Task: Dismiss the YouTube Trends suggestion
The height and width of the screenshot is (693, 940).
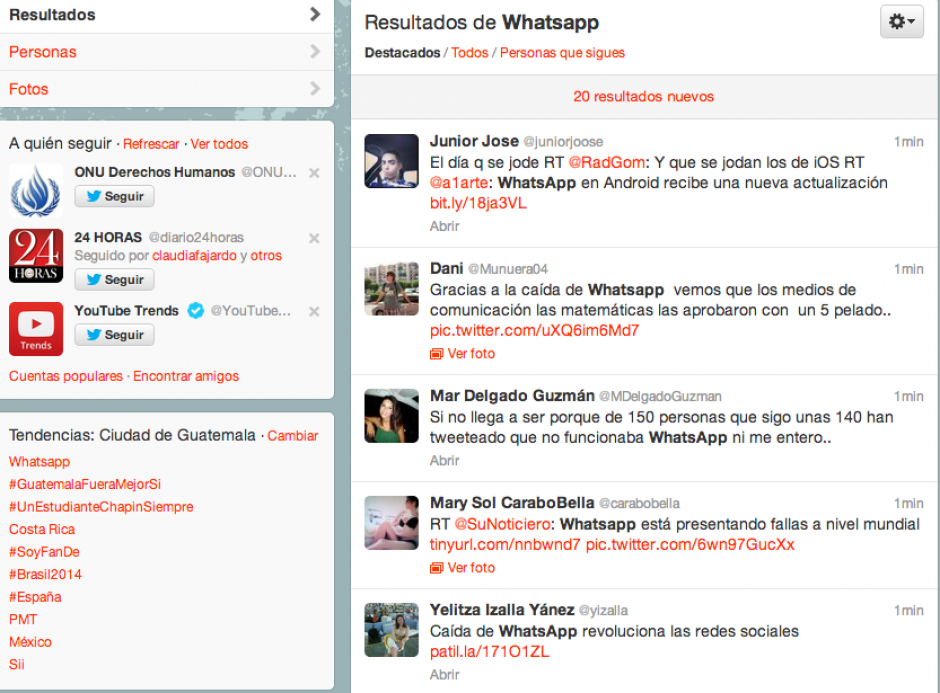Action: (x=314, y=312)
